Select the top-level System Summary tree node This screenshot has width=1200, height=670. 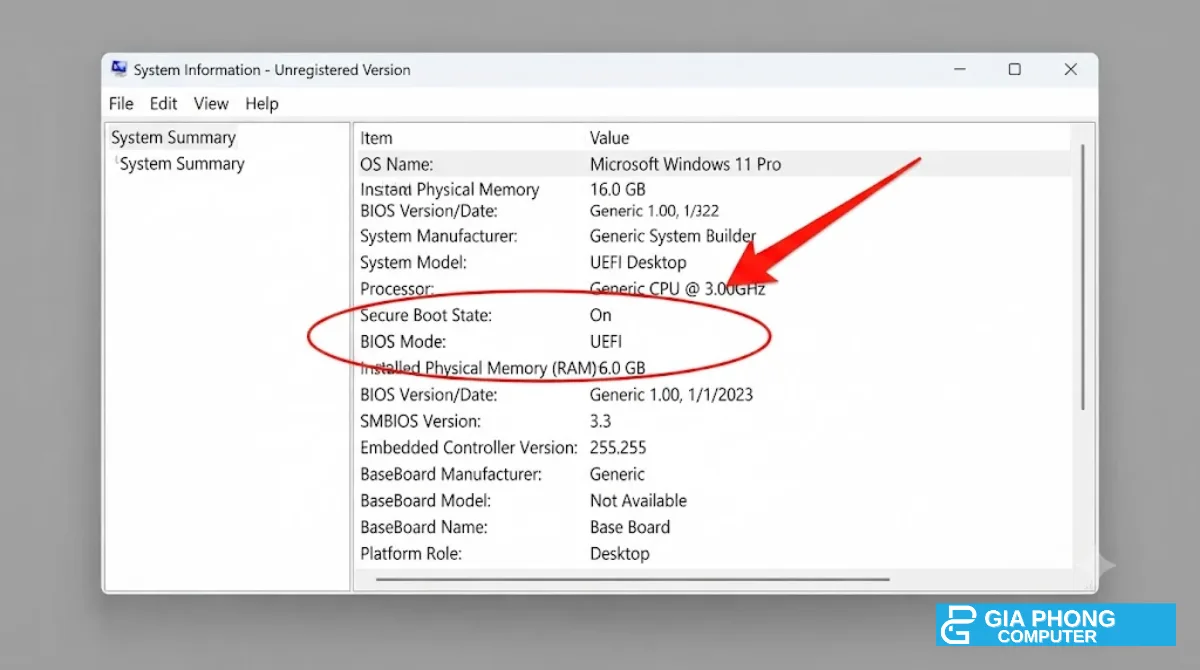click(173, 138)
